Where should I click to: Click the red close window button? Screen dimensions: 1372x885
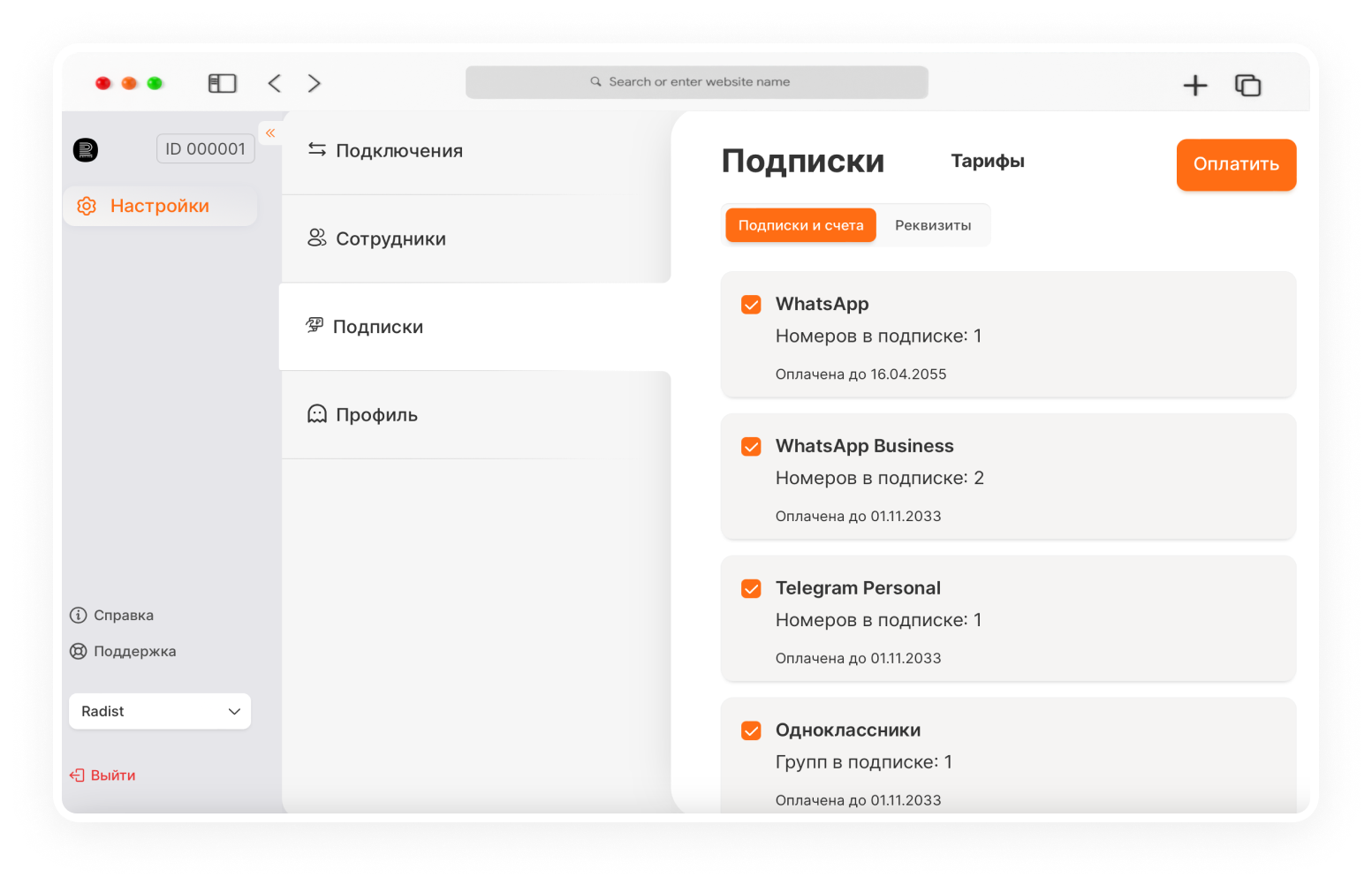103,83
